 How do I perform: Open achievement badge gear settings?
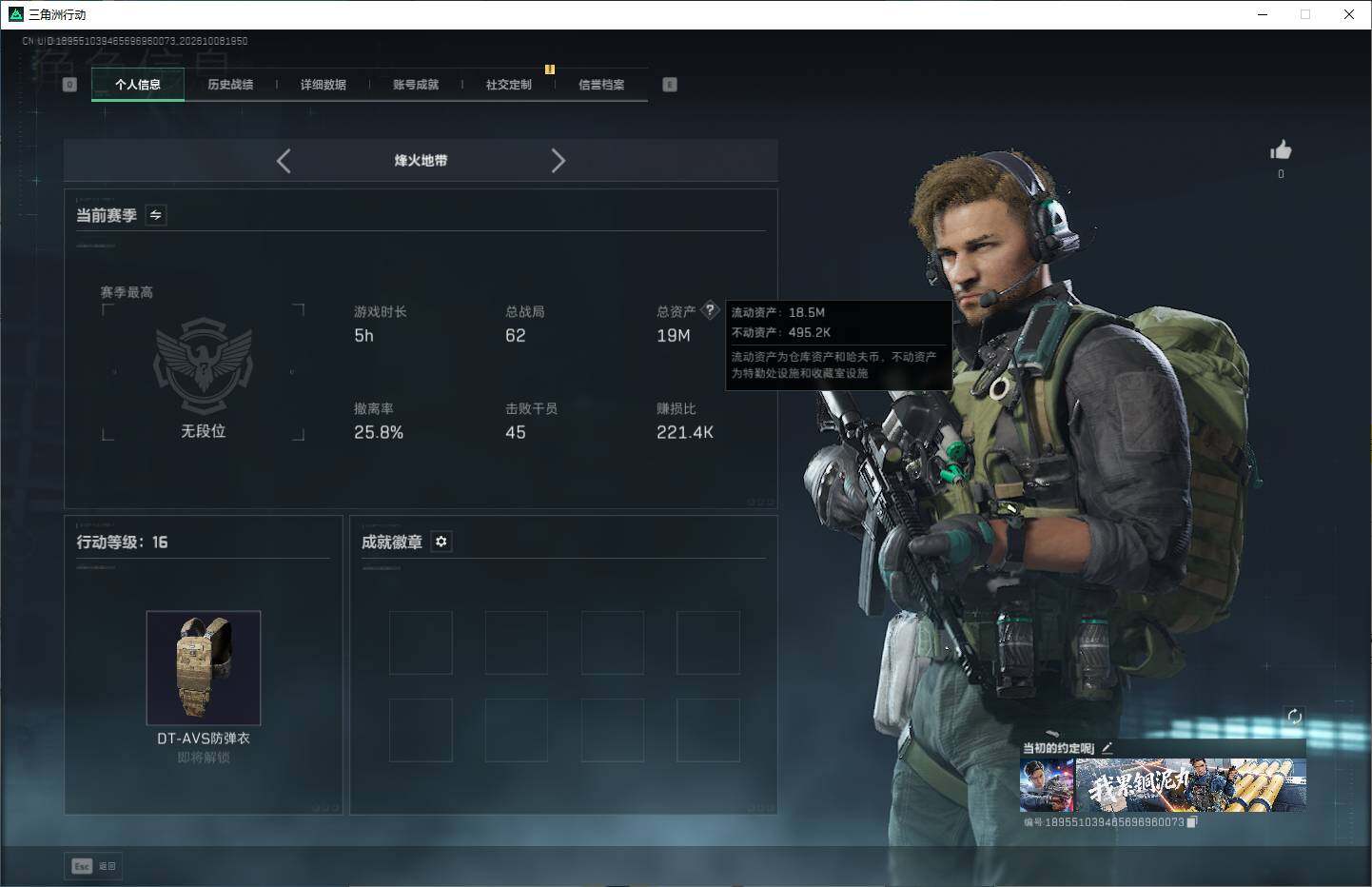click(x=441, y=542)
